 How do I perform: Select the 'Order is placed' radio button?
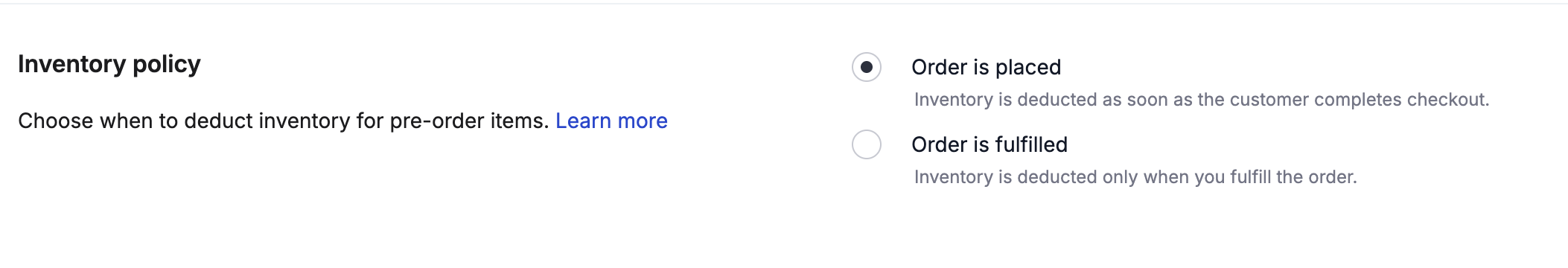point(867,67)
